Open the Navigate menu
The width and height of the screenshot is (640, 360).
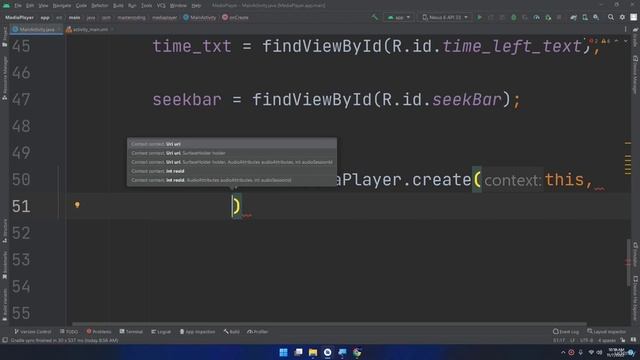[x=62, y=6]
